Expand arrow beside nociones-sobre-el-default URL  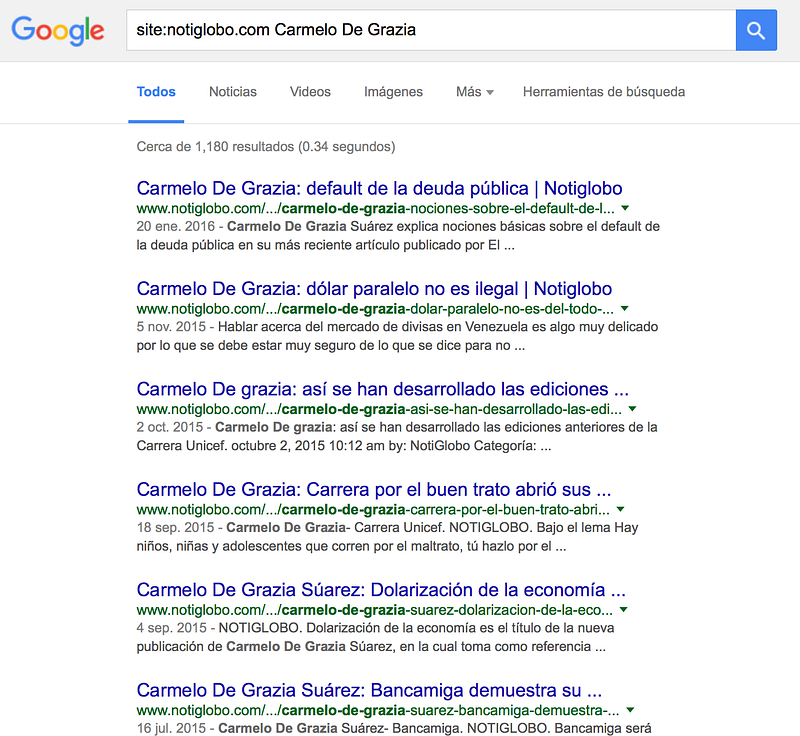[x=625, y=208]
